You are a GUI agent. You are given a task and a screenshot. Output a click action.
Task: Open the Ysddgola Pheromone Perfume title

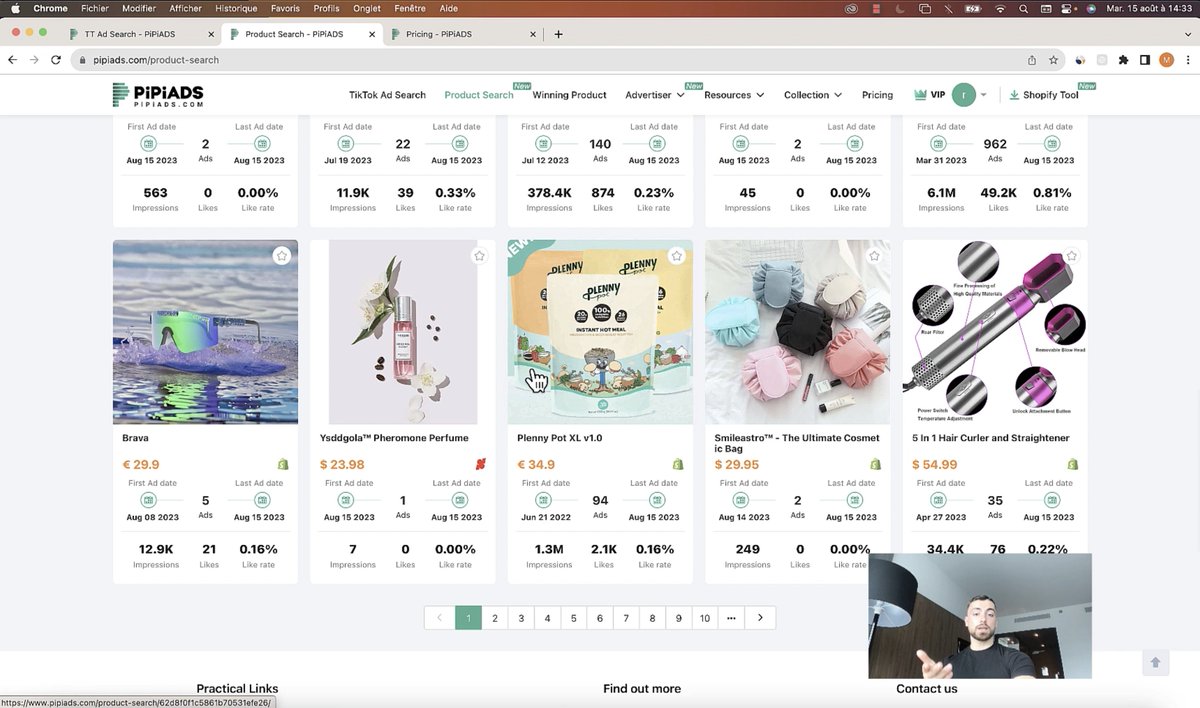point(394,438)
